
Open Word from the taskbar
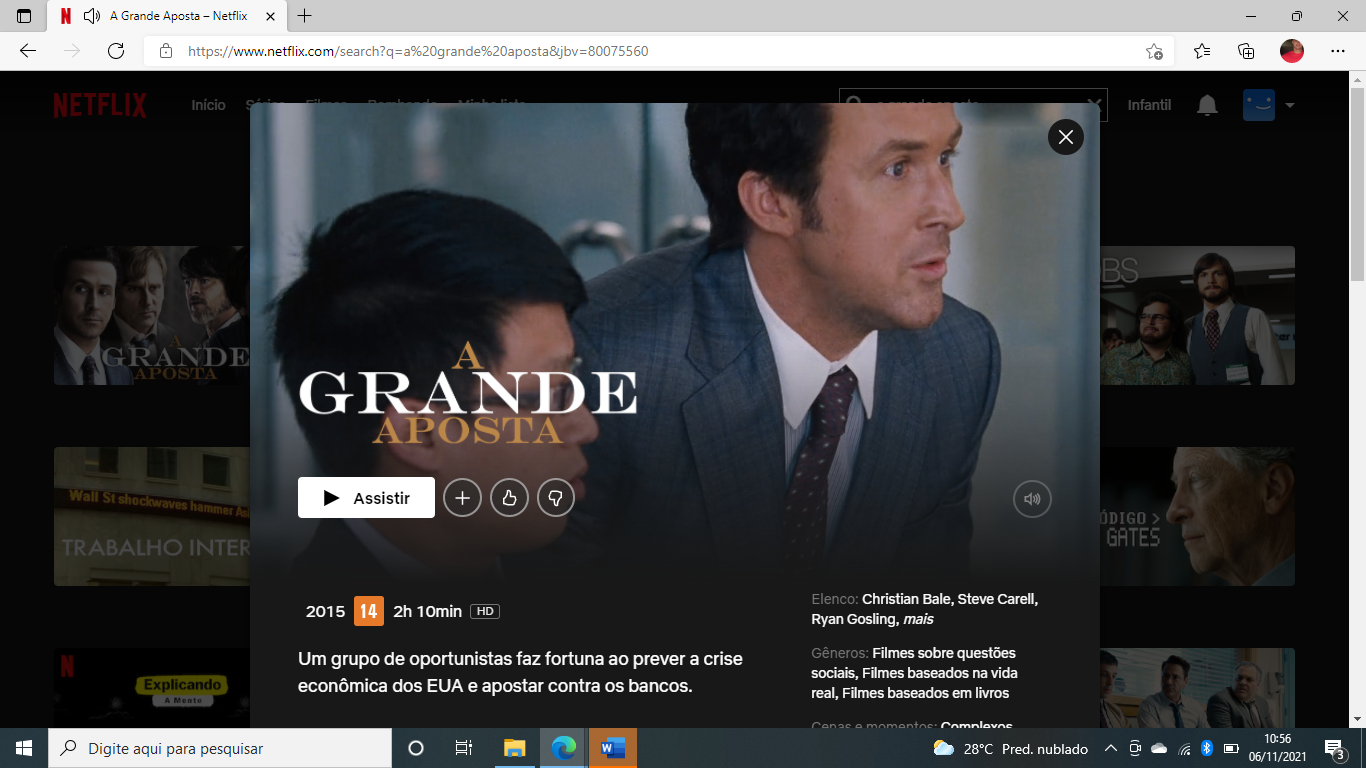click(612, 748)
